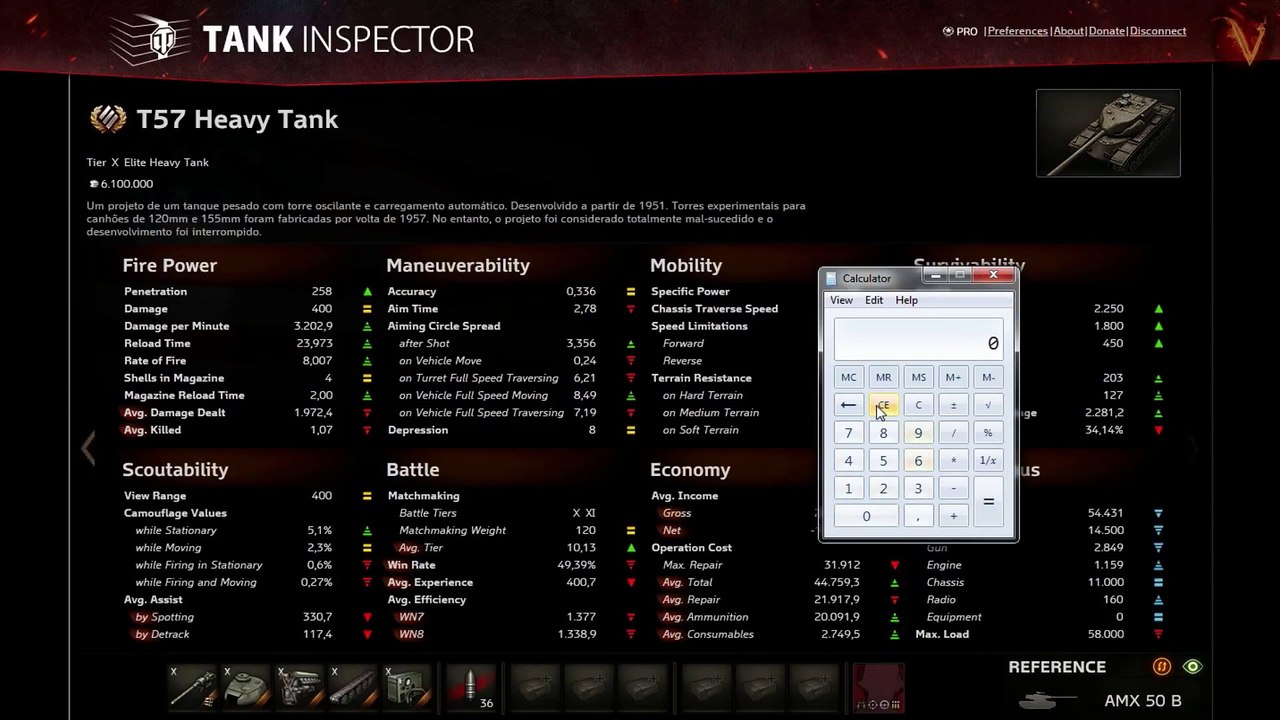Click digit 0 on the Calculator
The height and width of the screenshot is (720, 1280).
coord(866,516)
